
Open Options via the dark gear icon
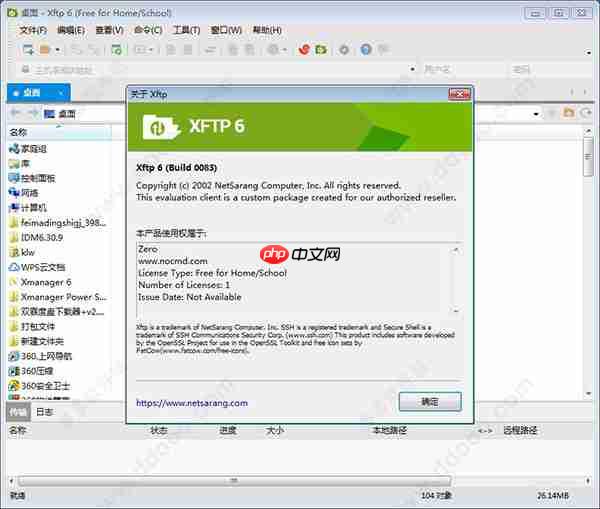click(344, 49)
